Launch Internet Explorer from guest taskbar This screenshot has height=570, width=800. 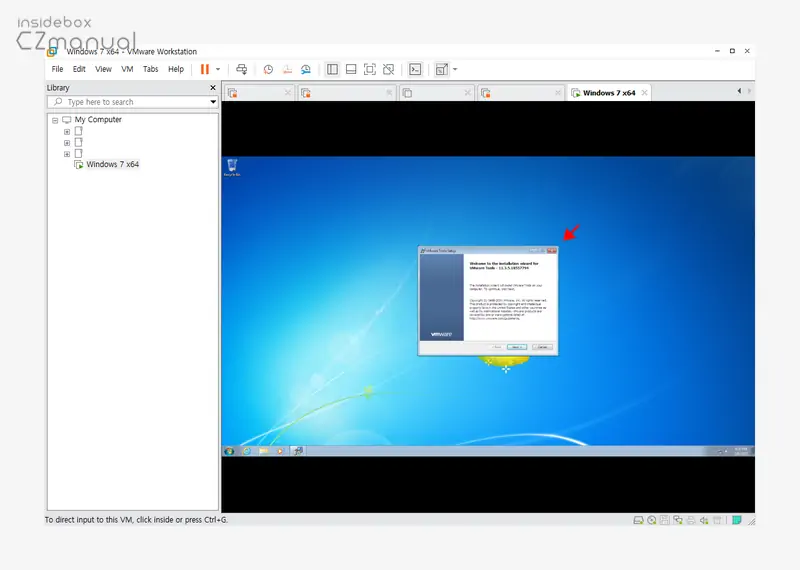pyautogui.click(x=247, y=451)
